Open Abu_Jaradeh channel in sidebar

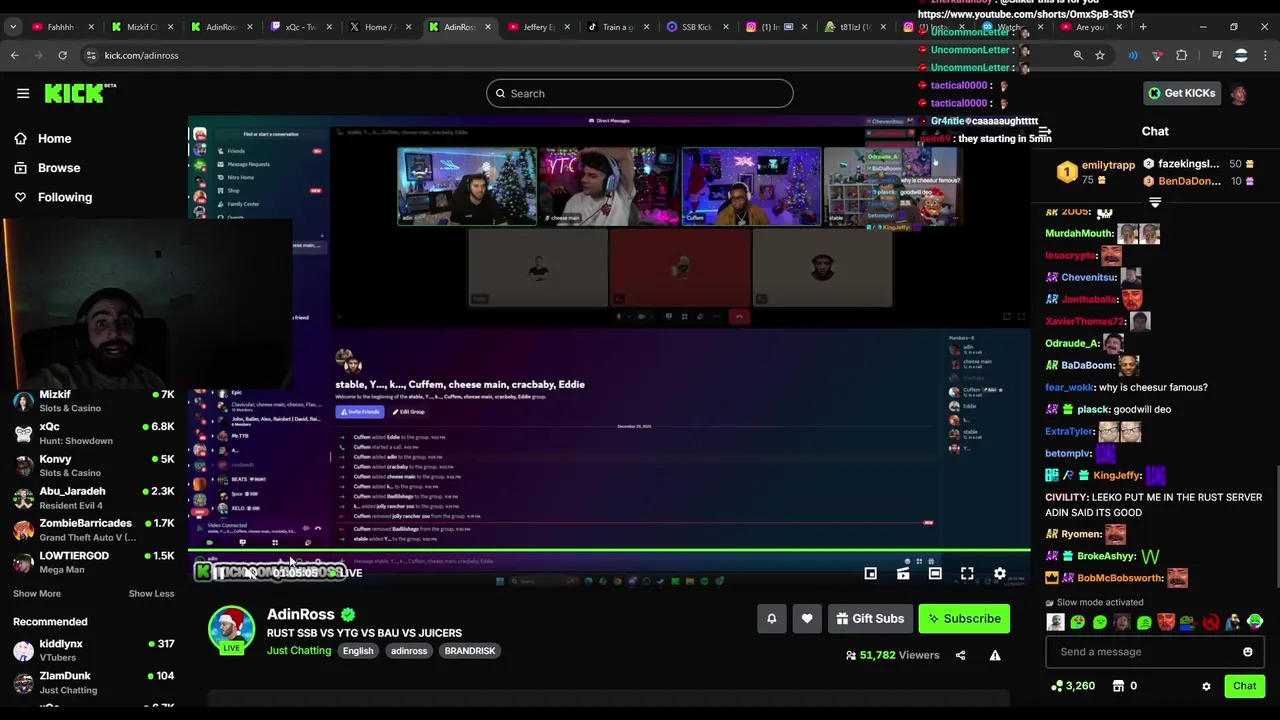click(94, 497)
